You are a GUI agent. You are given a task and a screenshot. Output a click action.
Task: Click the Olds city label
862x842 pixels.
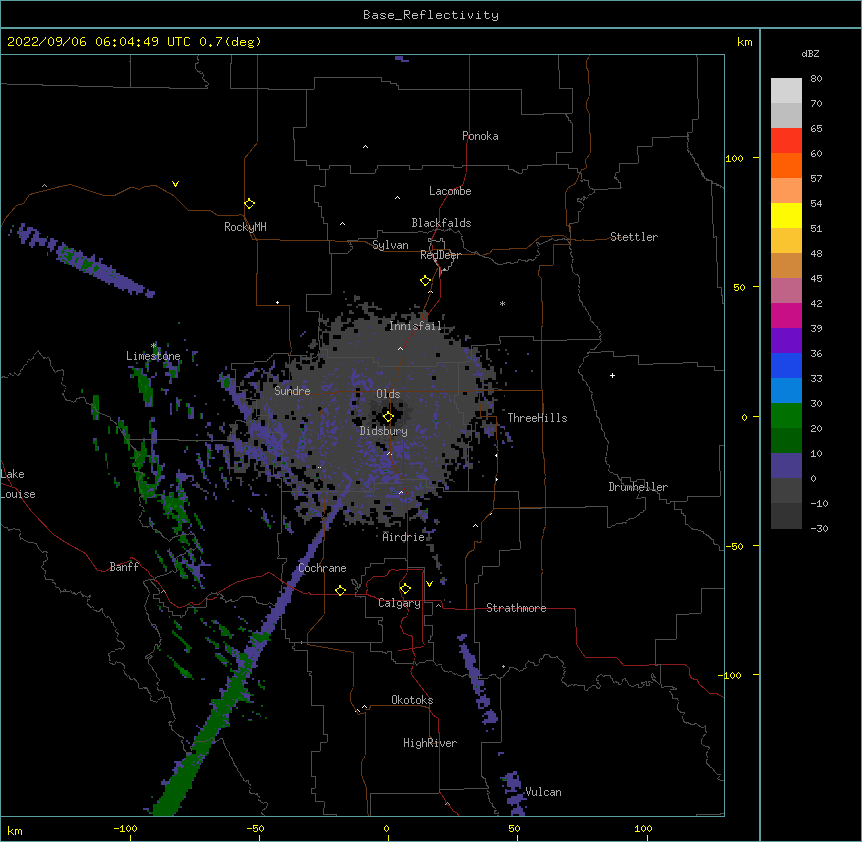(x=388, y=394)
